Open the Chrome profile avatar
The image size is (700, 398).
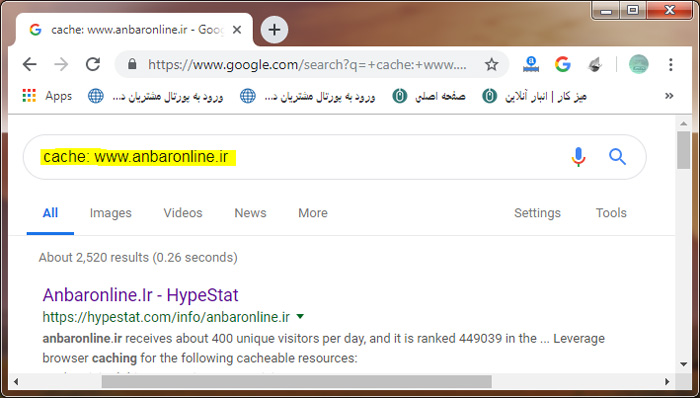[x=638, y=65]
